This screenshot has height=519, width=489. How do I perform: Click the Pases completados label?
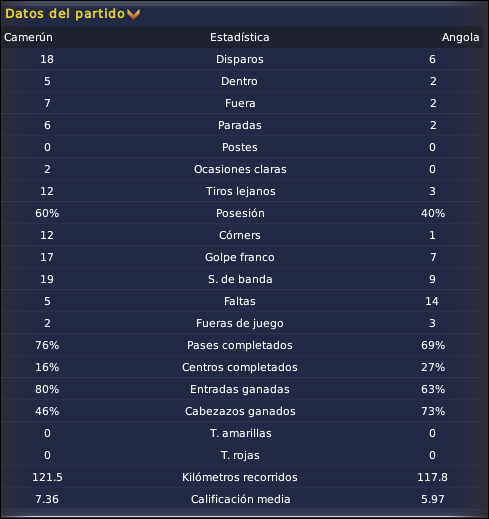click(240, 345)
